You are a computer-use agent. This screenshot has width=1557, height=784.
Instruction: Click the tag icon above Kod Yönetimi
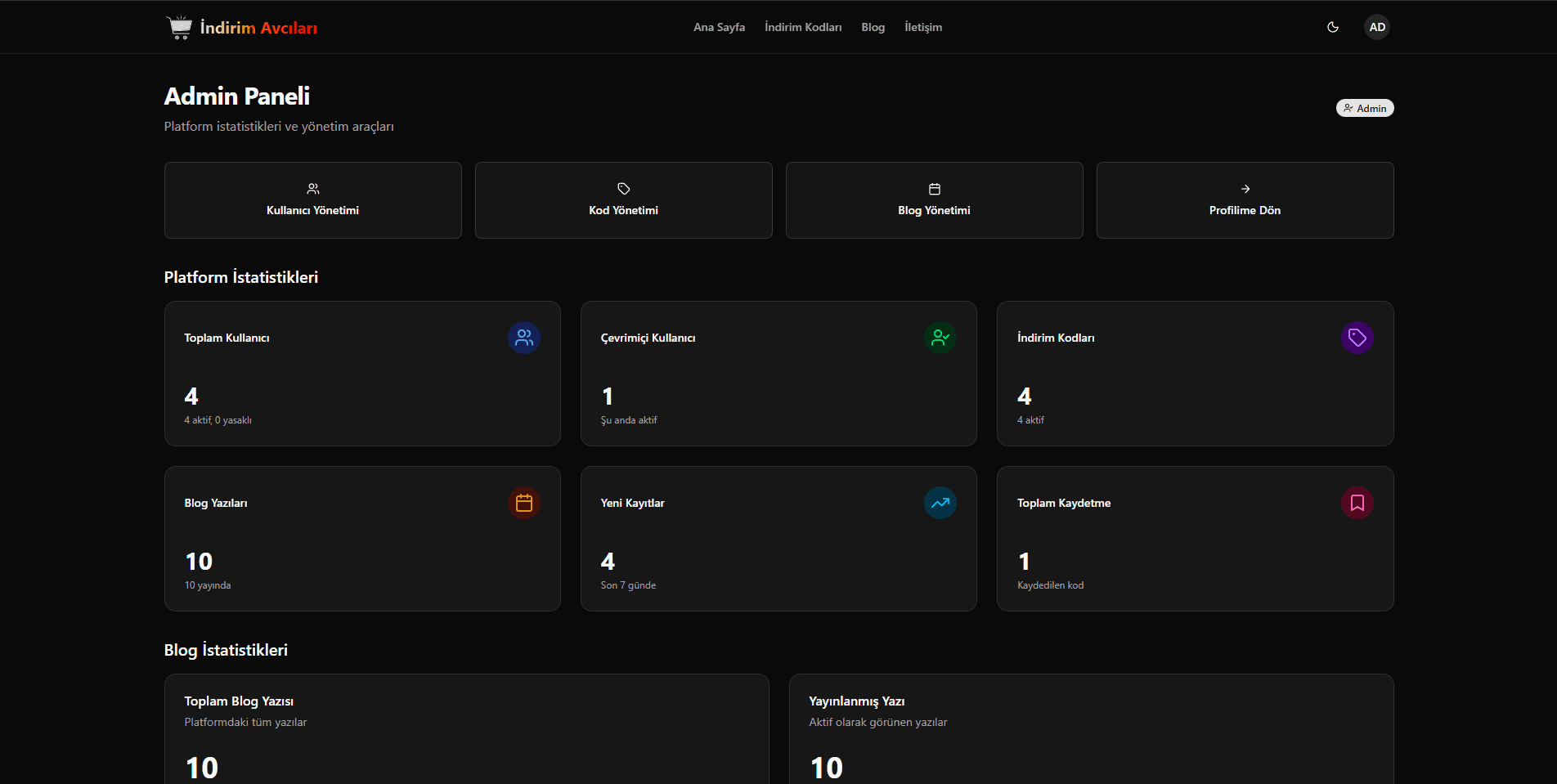(x=623, y=189)
